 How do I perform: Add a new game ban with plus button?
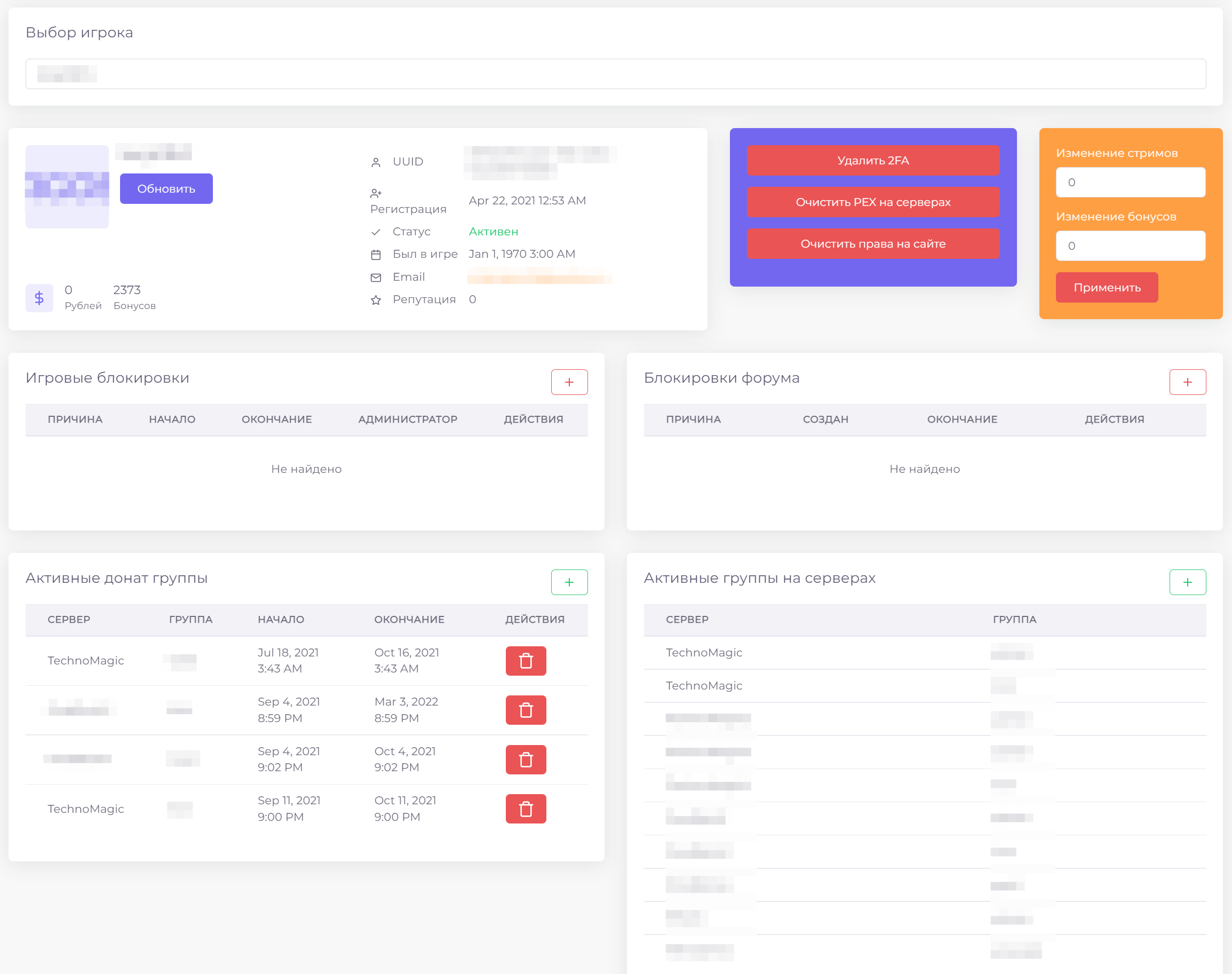click(x=569, y=382)
